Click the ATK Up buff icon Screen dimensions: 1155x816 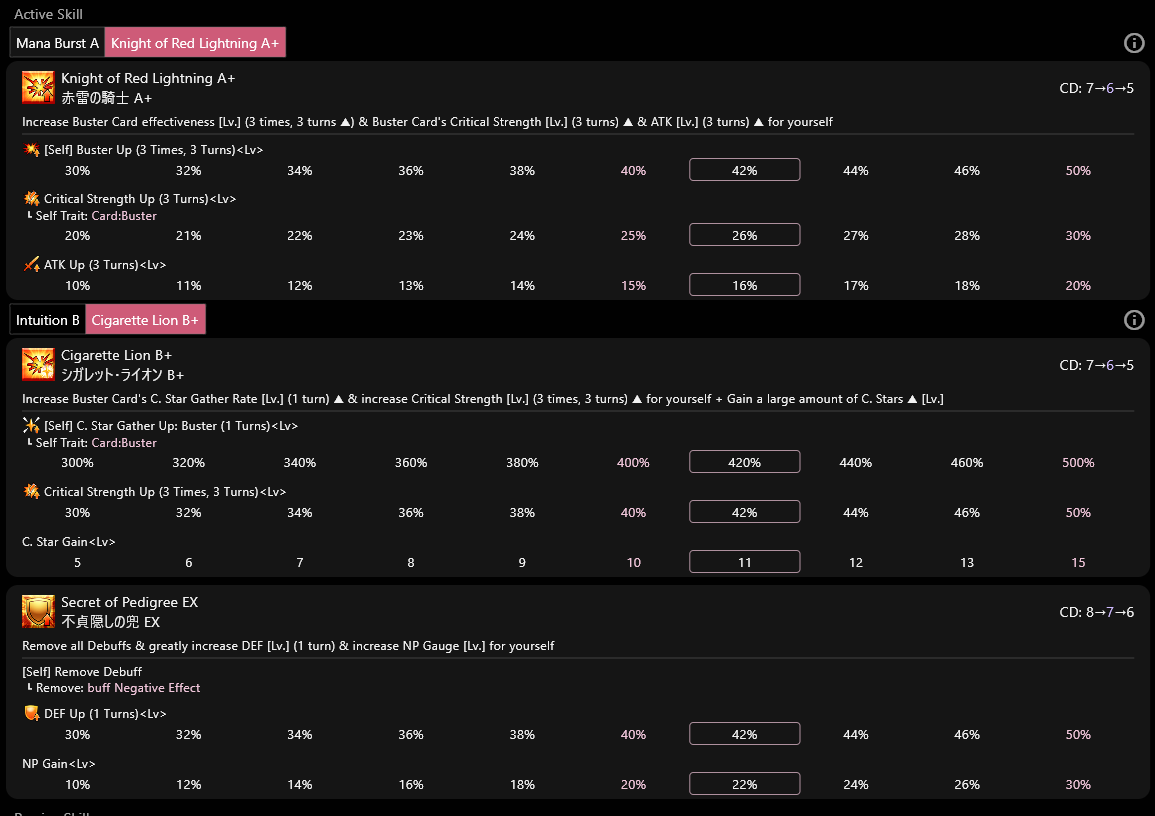click(31, 264)
